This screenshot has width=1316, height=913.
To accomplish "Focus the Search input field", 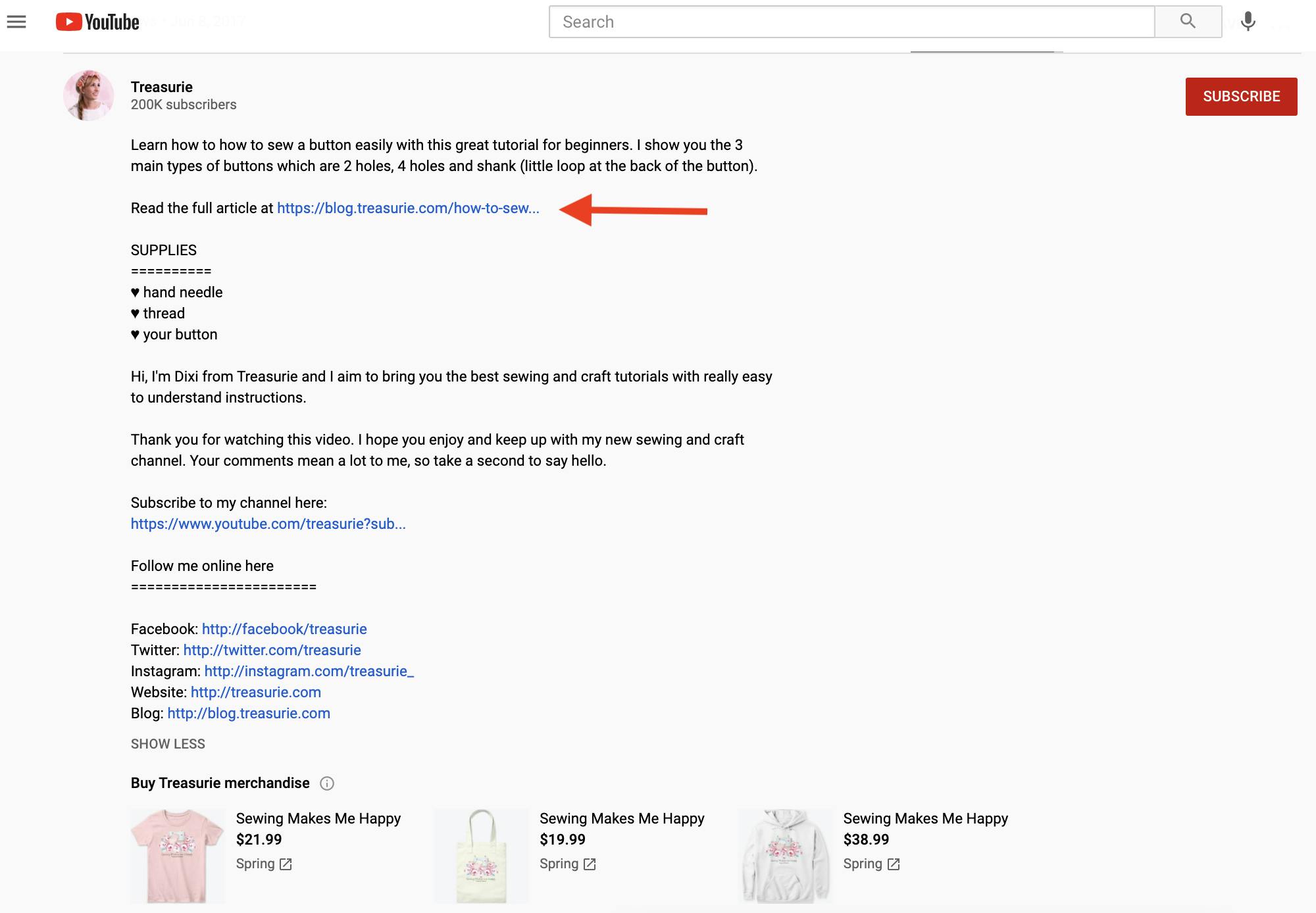I will [x=852, y=22].
